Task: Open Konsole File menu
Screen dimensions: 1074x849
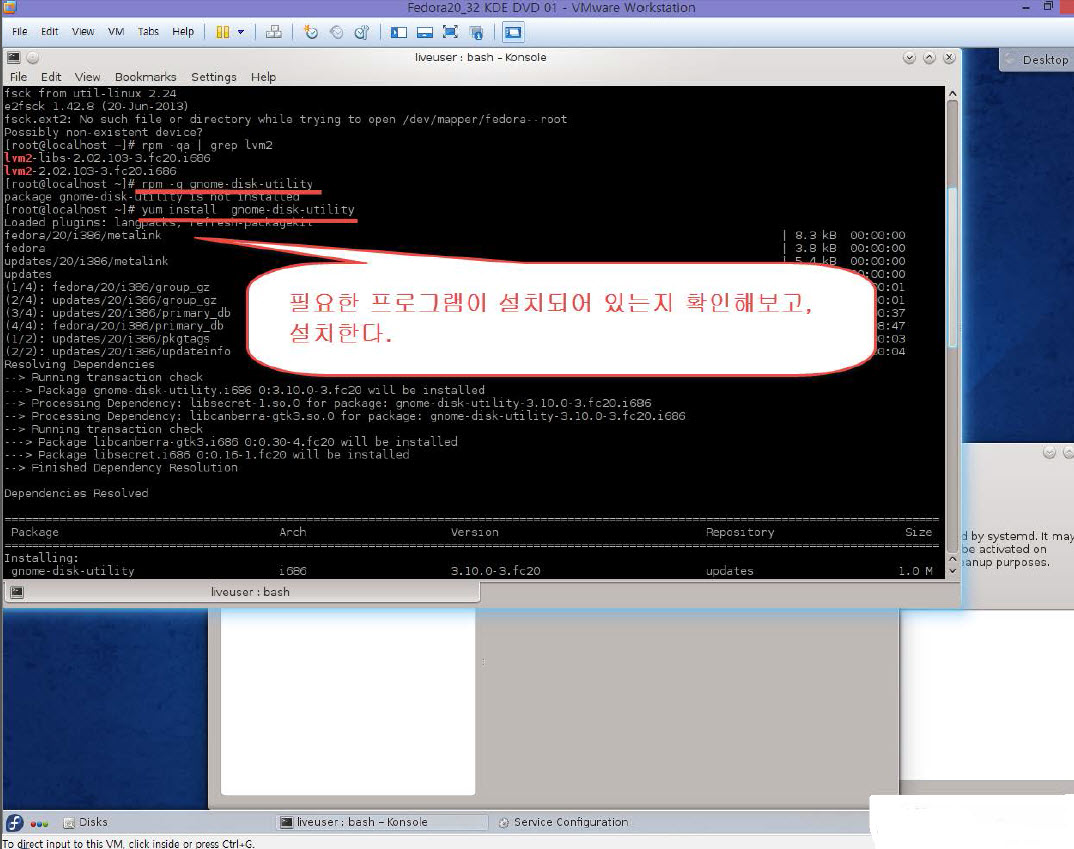Action: point(18,77)
